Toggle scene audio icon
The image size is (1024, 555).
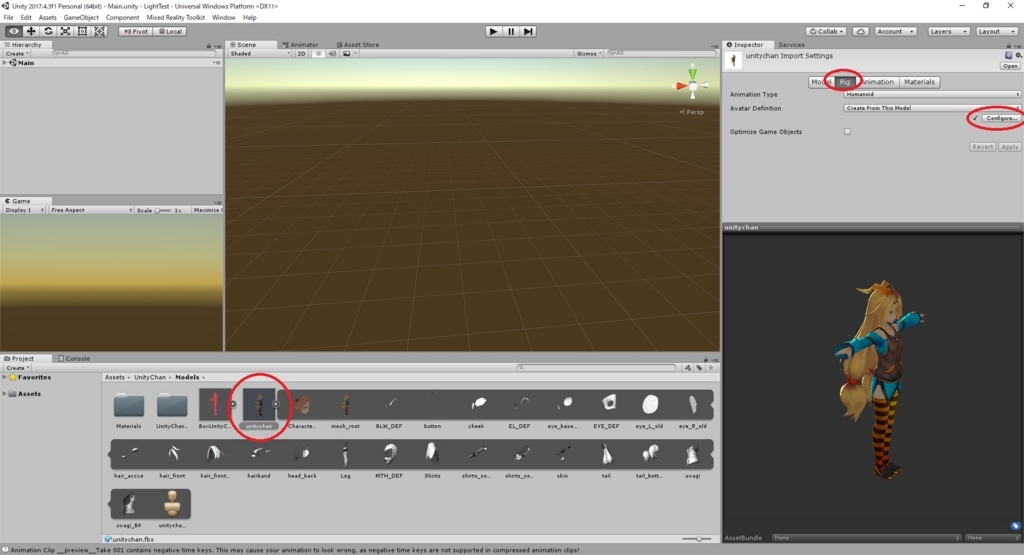(332, 54)
